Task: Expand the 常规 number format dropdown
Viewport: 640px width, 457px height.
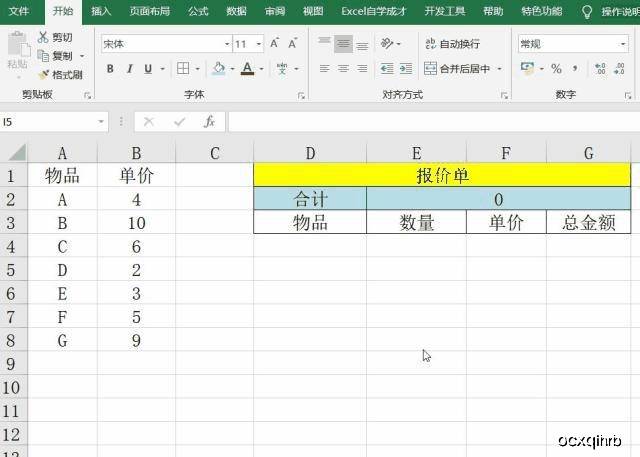Action: point(623,44)
